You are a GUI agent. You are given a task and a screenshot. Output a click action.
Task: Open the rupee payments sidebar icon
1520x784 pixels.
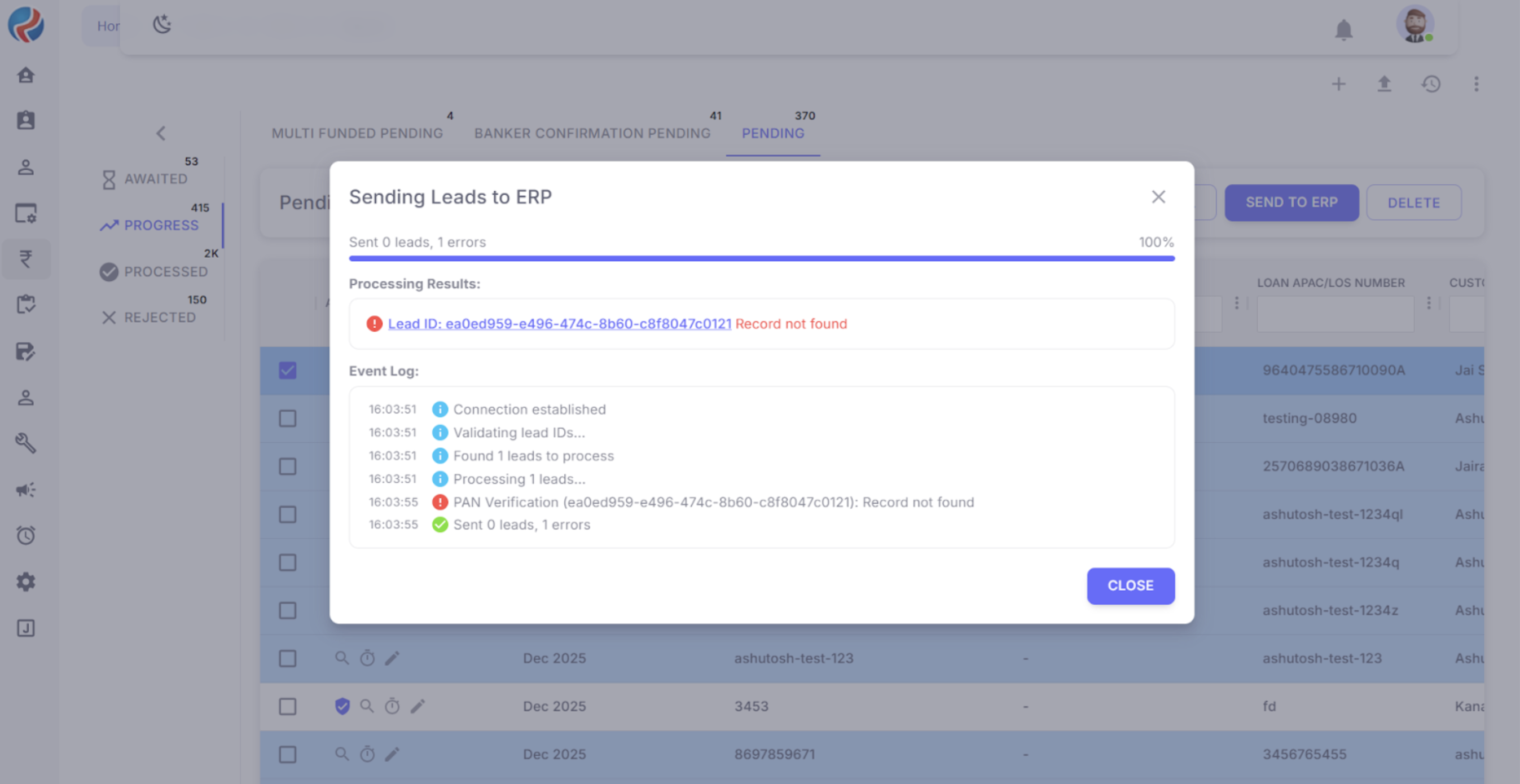(x=26, y=259)
